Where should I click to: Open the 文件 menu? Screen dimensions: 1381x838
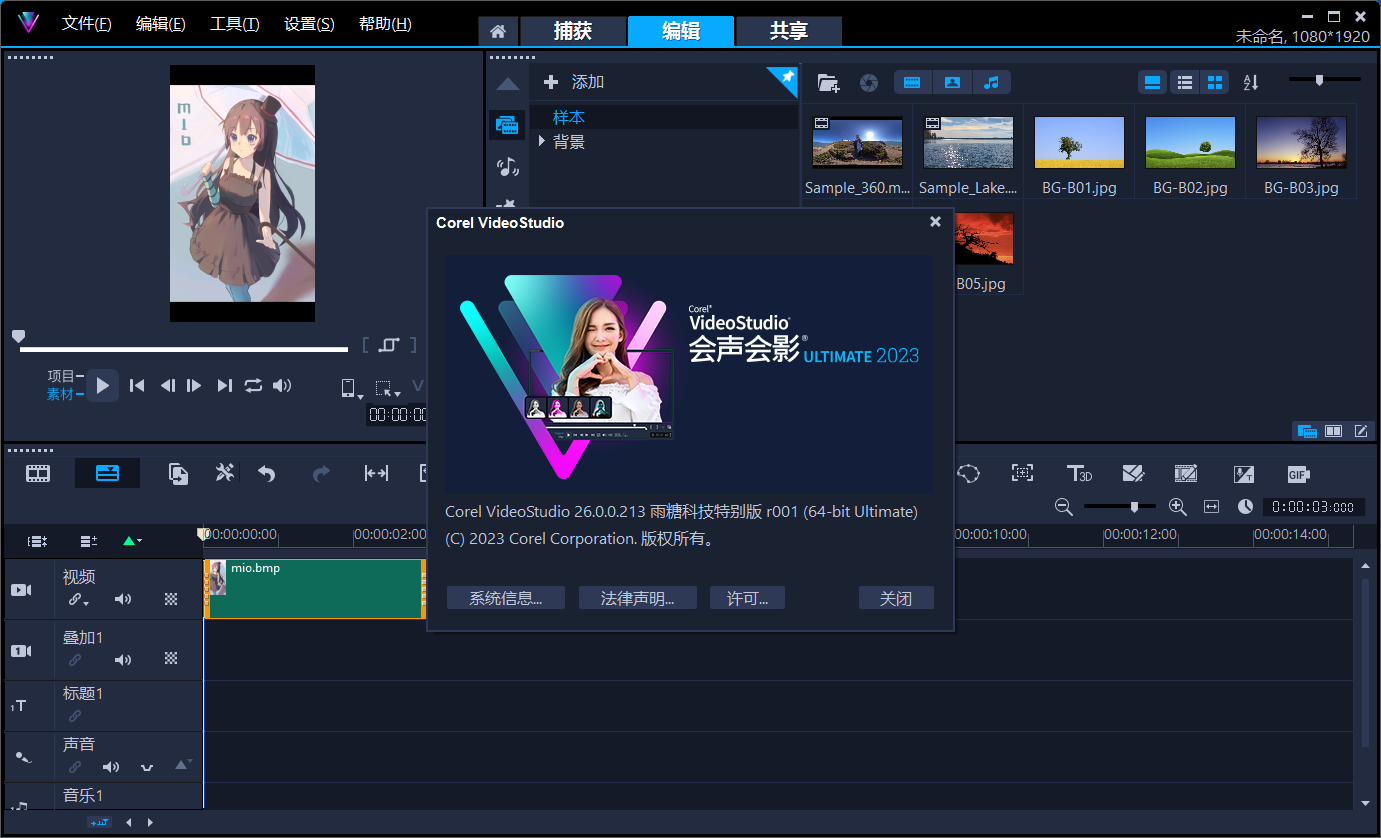point(87,24)
